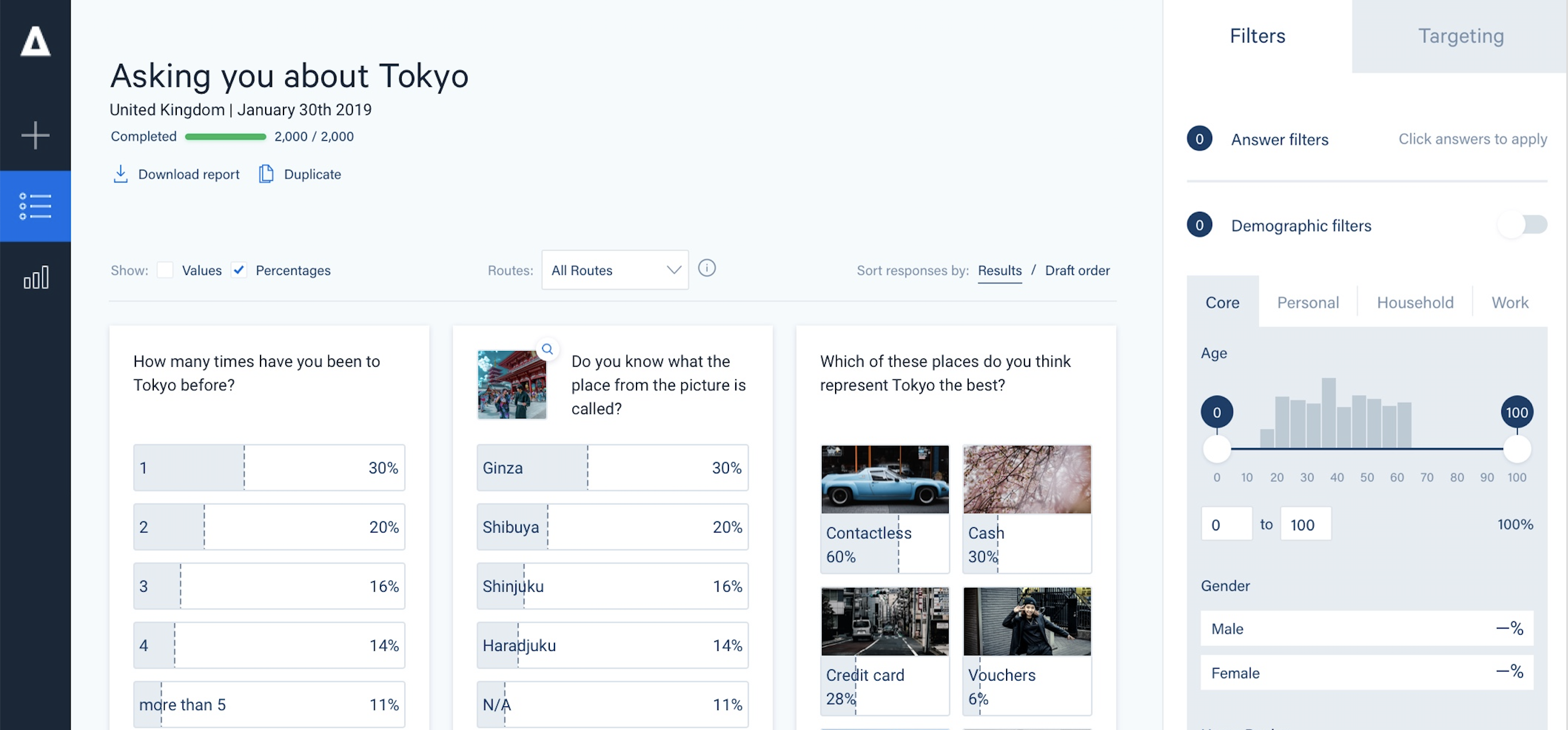Open the All Routes dropdown
1568x730 pixels.
coord(615,270)
